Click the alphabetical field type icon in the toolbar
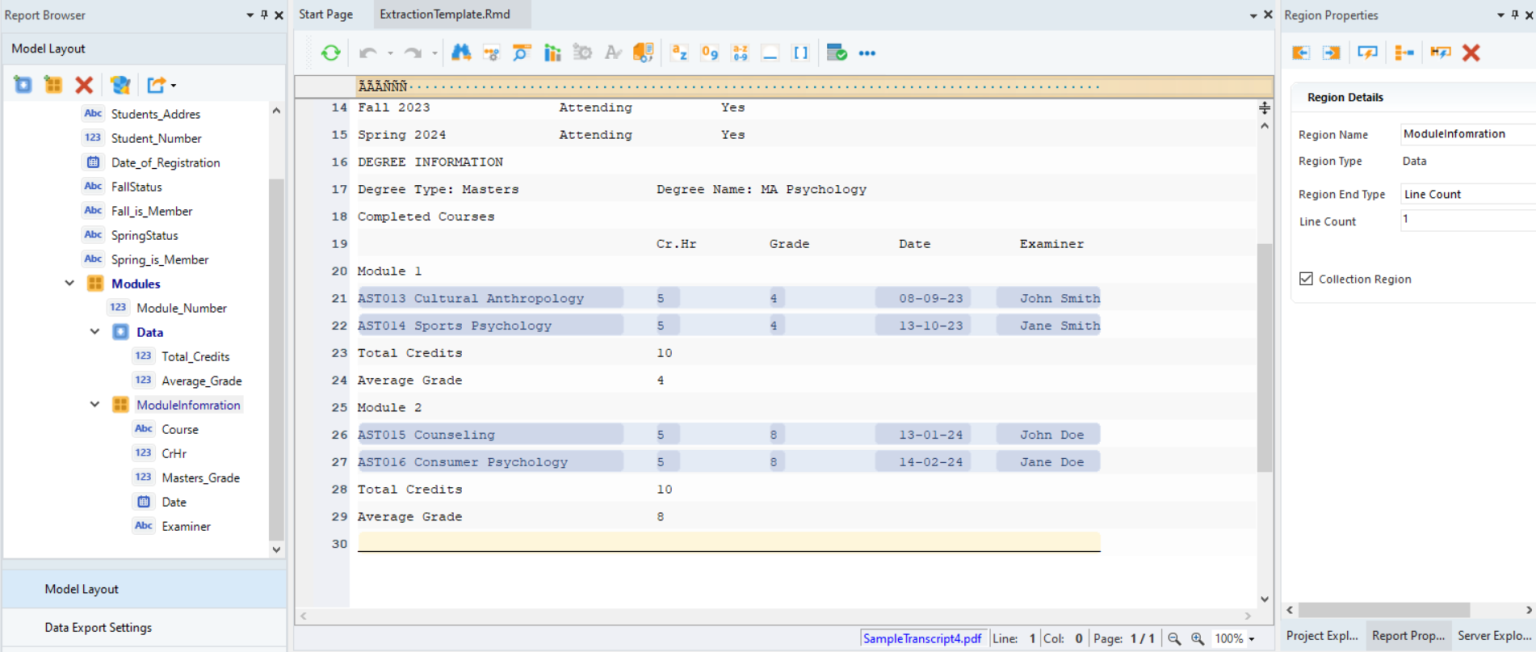This screenshot has width=1536, height=652. click(x=679, y=52)
